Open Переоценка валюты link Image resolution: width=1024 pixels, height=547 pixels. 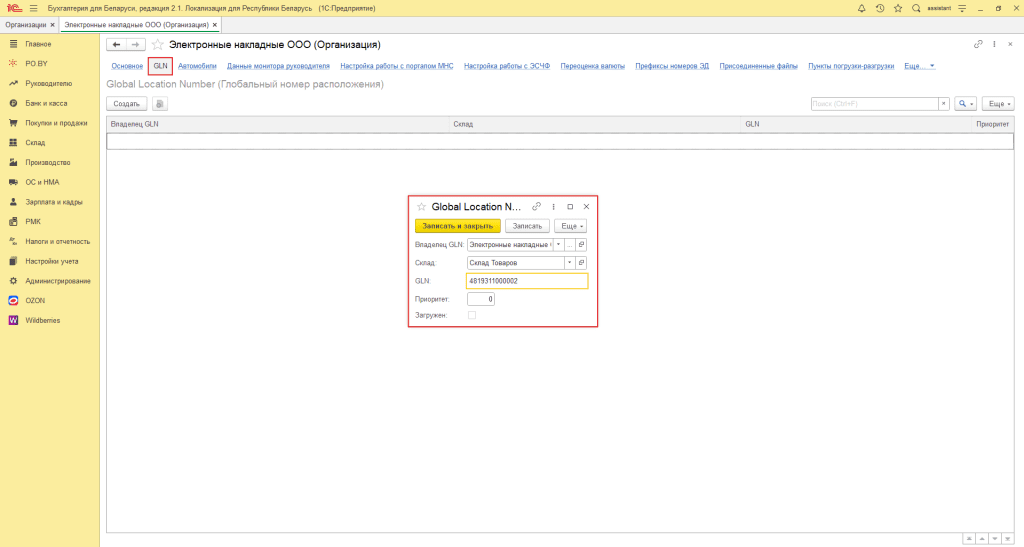tap(592, 66)
